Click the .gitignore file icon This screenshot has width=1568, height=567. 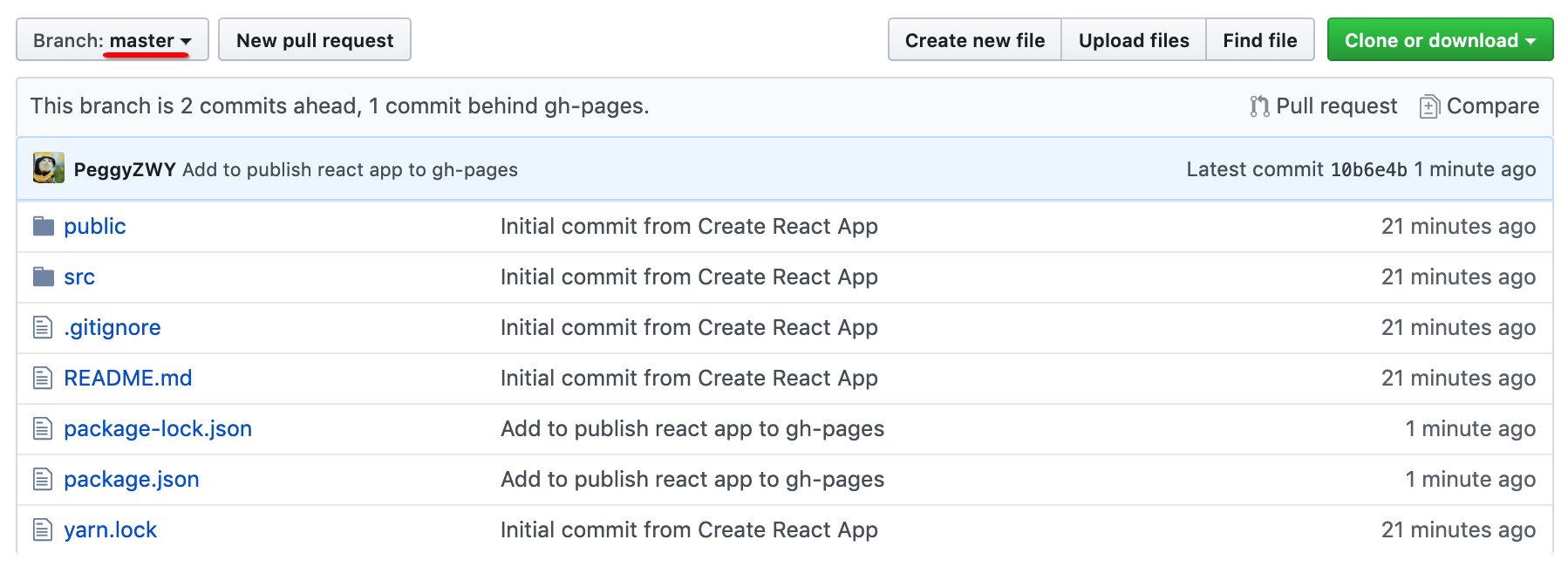(43, 328)
